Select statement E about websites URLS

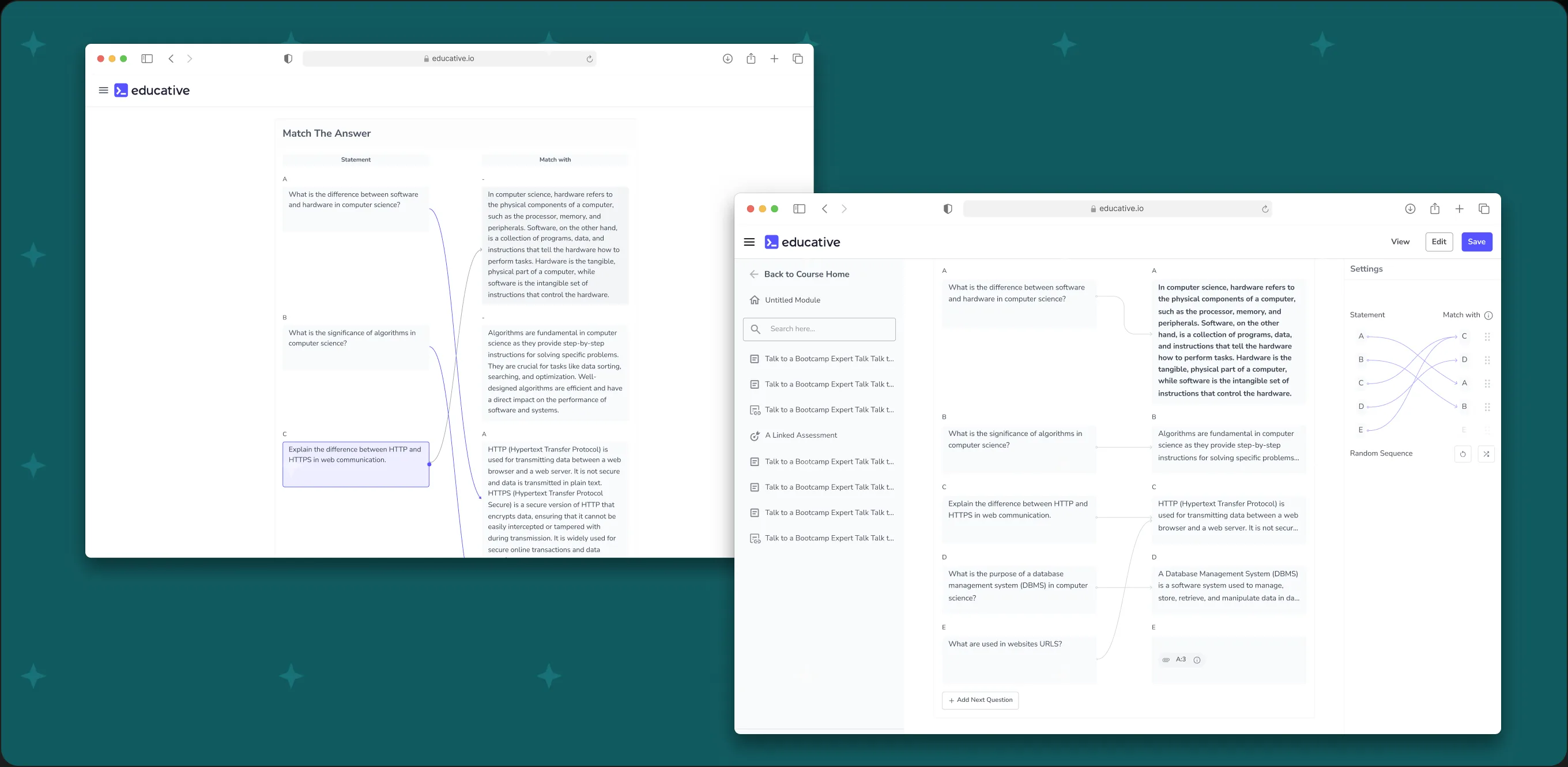click(1019, 660)
